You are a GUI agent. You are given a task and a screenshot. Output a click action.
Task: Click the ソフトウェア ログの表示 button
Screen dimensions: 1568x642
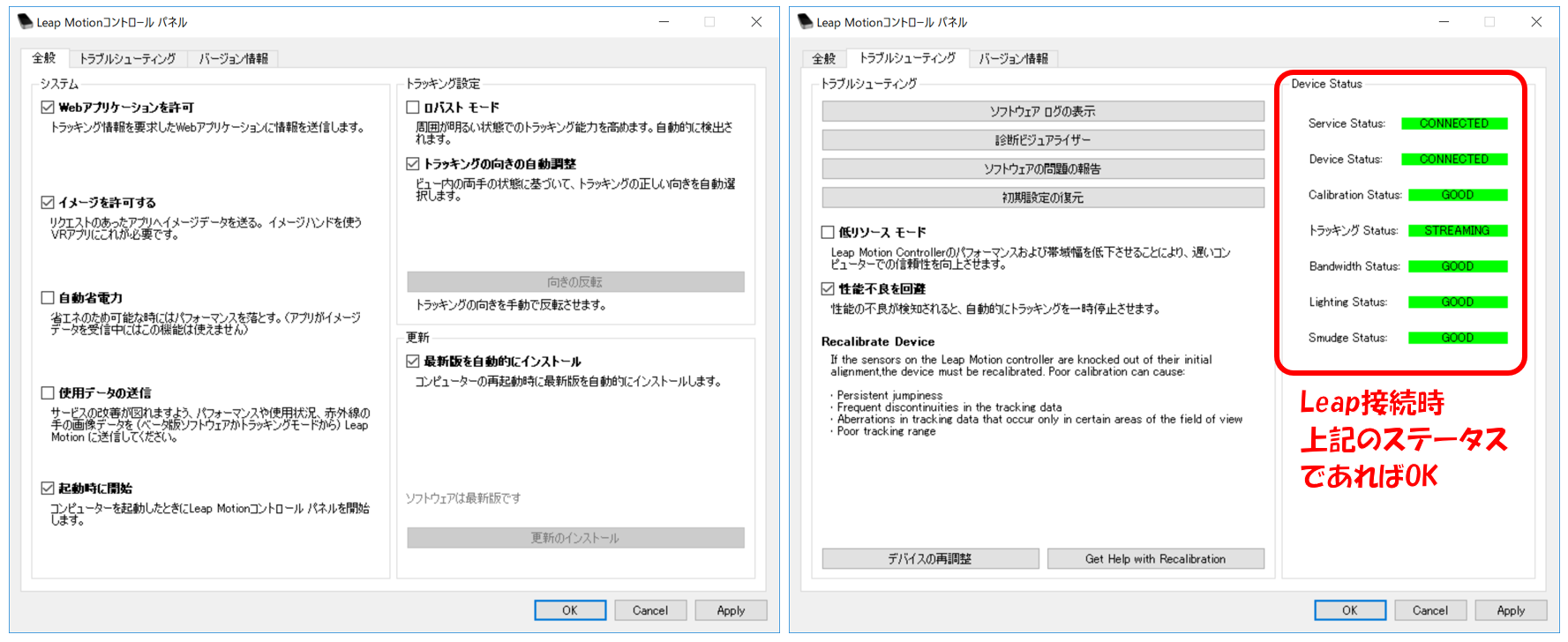pos(1042,111)
